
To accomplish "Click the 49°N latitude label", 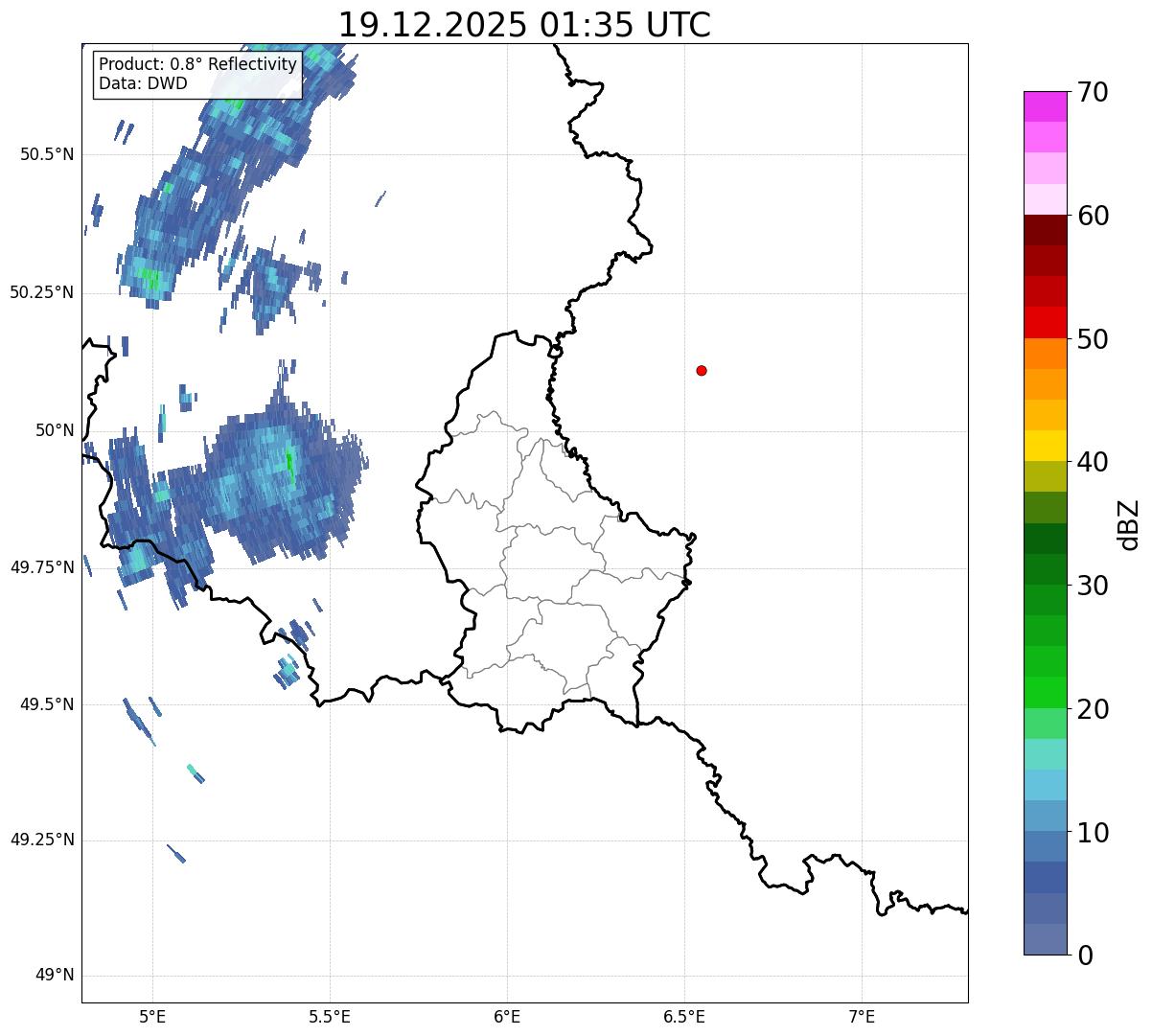I will (56, 976).
